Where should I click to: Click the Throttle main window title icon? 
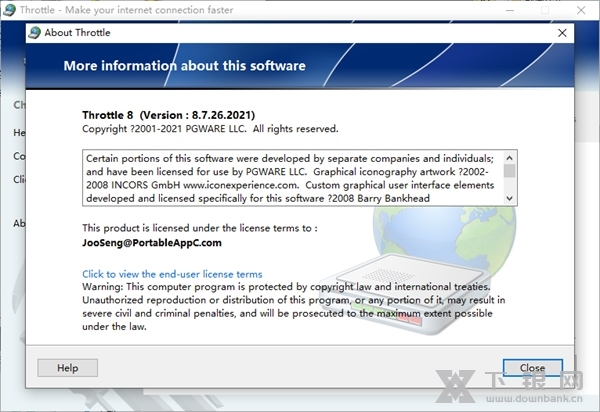9,10
